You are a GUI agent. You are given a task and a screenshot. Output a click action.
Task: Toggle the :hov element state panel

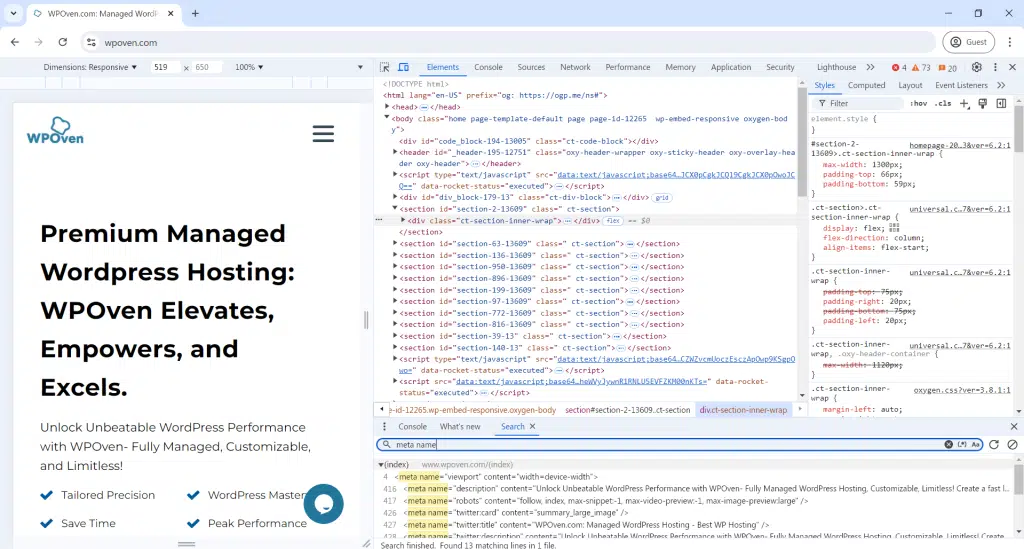tap(918, 103)
